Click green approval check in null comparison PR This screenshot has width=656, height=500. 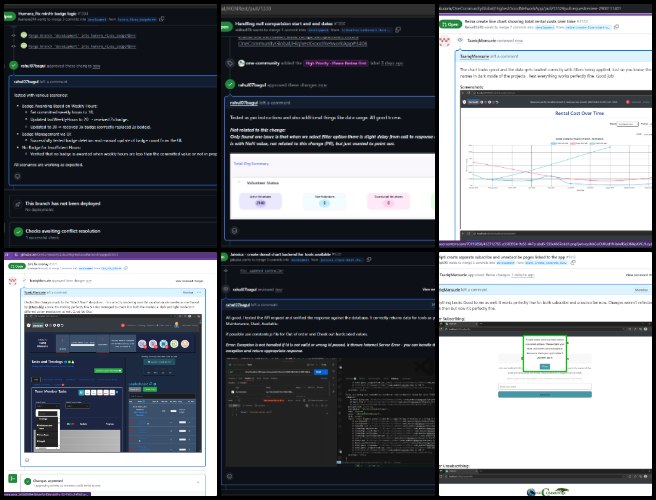click(x=230, y=84)
